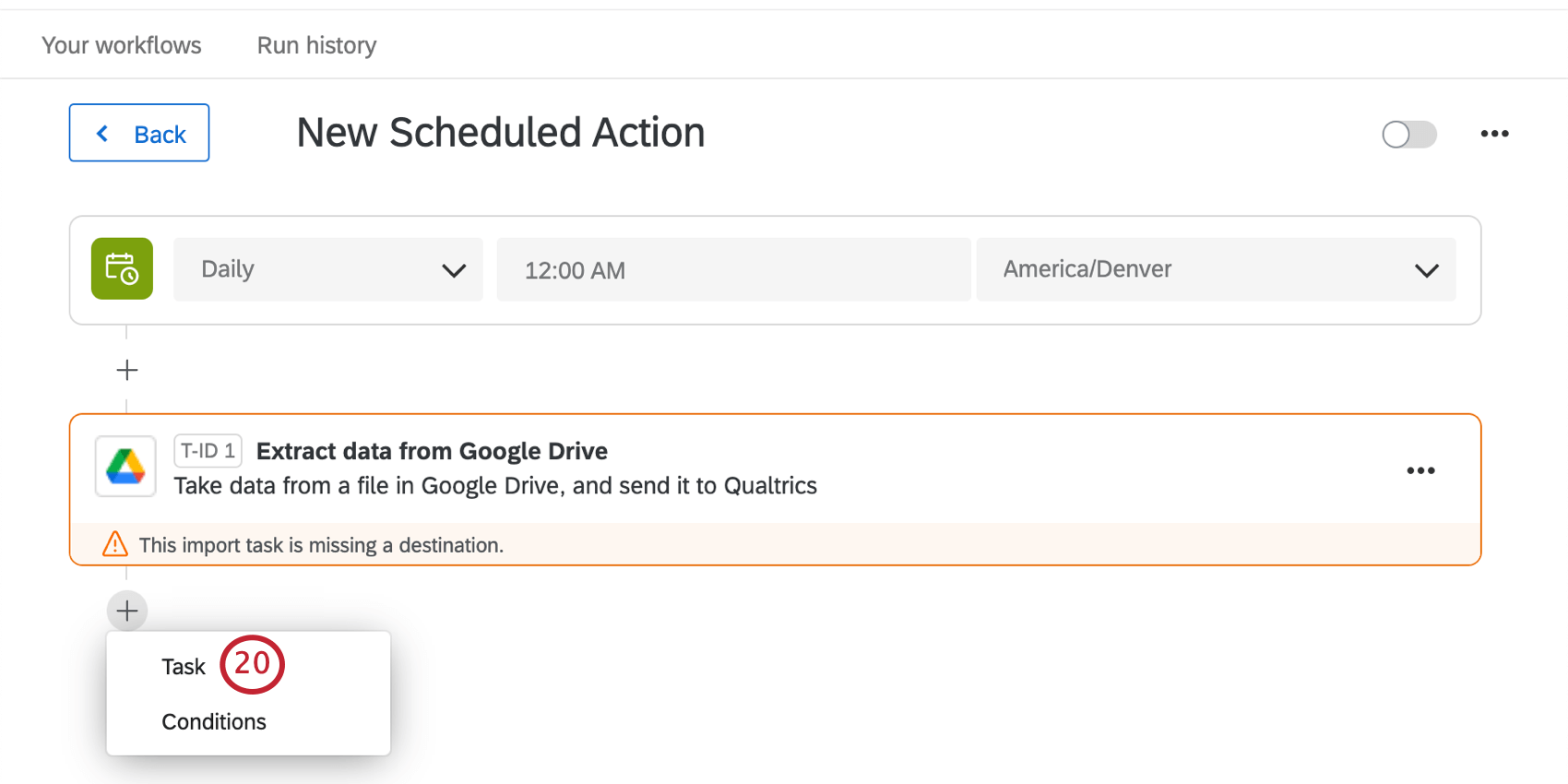Click the T-ID 1 badge
This screenshot has width=1568, height=784.
(x=208, y=451)
